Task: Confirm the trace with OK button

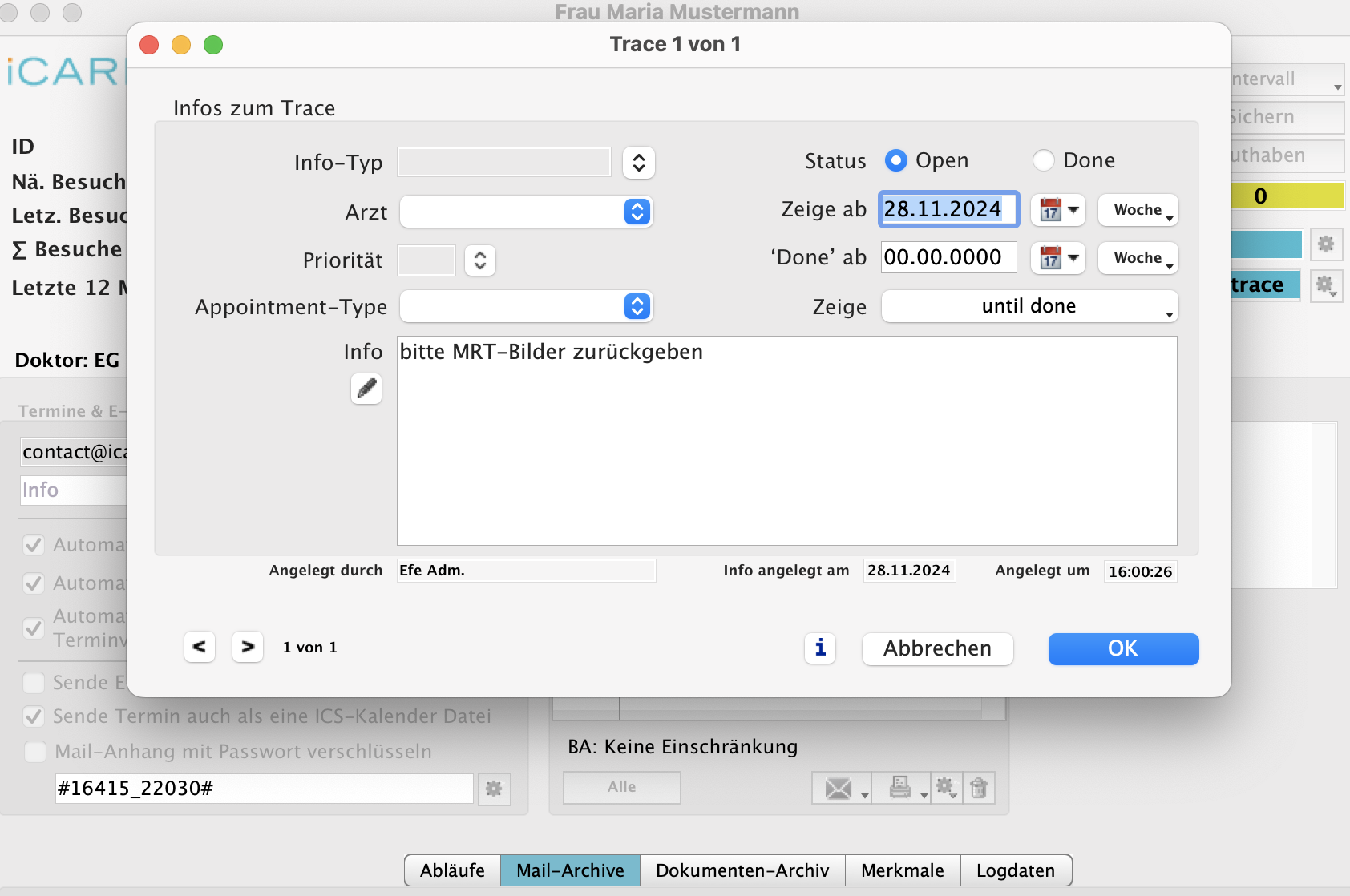Action: coord(1123,648)
